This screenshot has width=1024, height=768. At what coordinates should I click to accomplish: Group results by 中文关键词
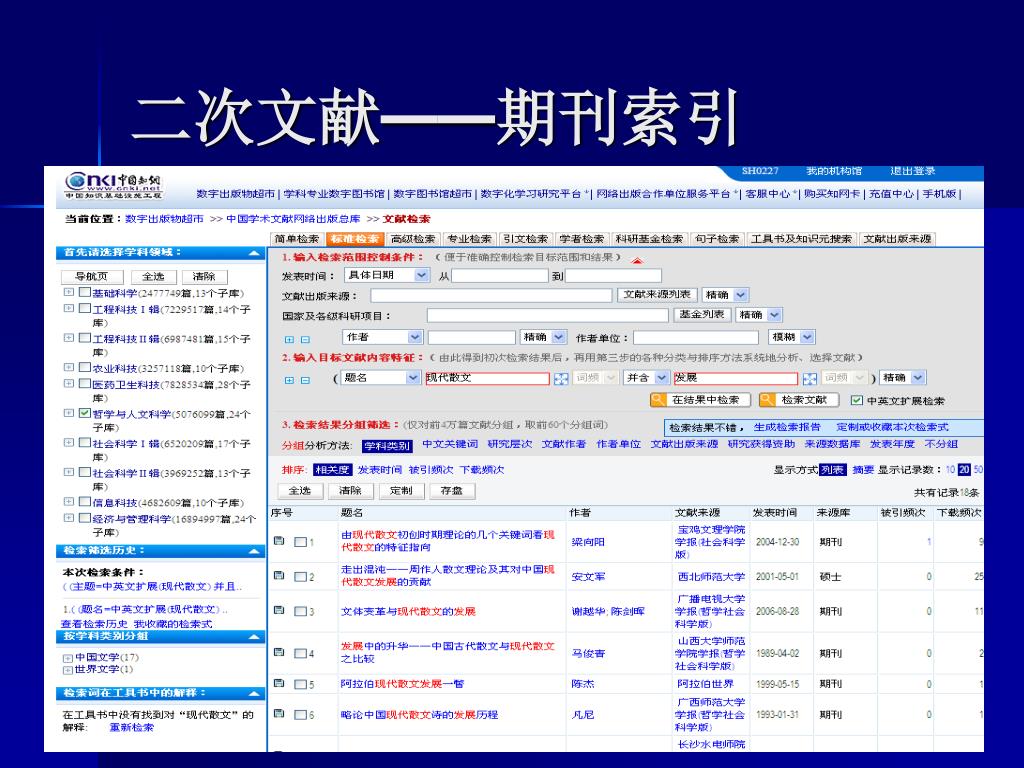click(450, 444)
